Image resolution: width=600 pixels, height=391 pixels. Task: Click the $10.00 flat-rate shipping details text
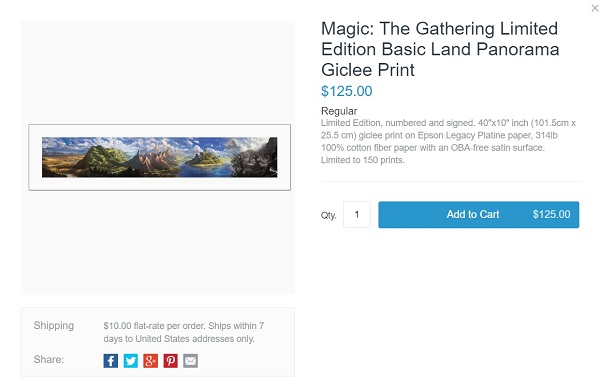[184, 332]
